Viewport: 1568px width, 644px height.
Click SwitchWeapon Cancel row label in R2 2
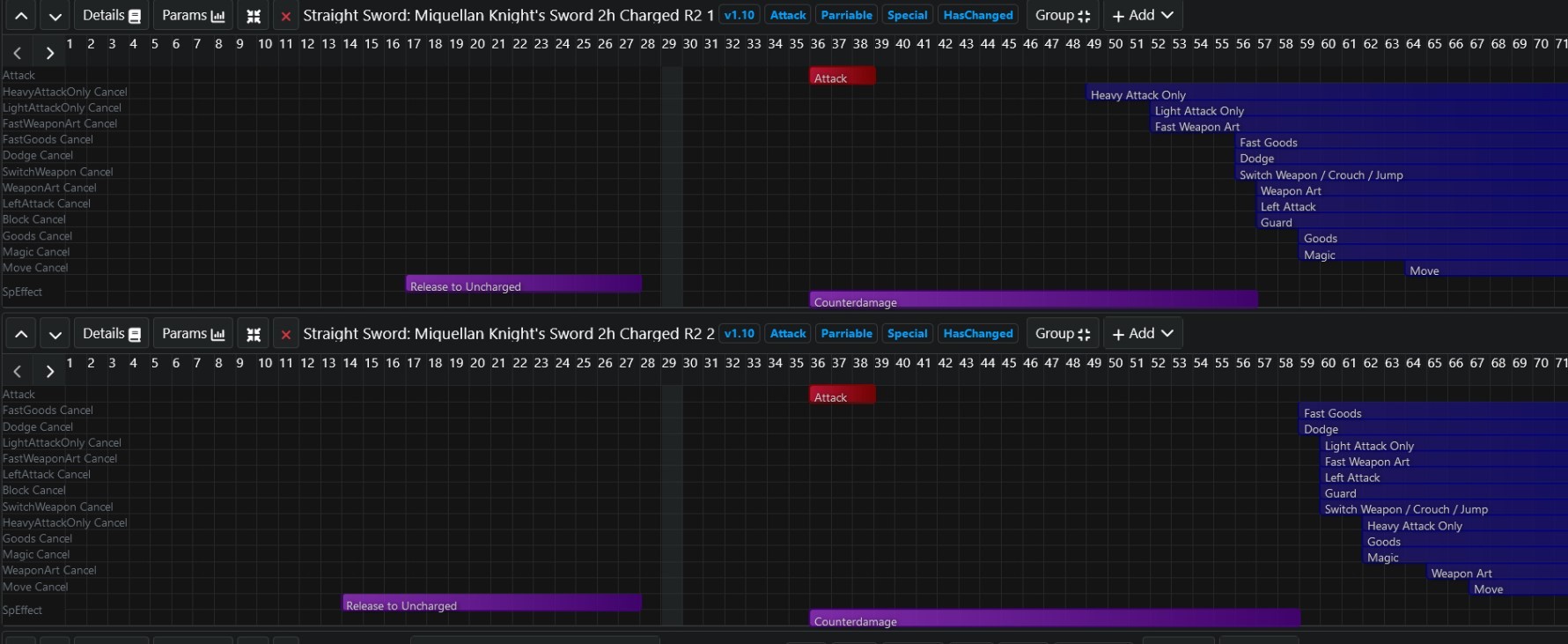(57, 507)
